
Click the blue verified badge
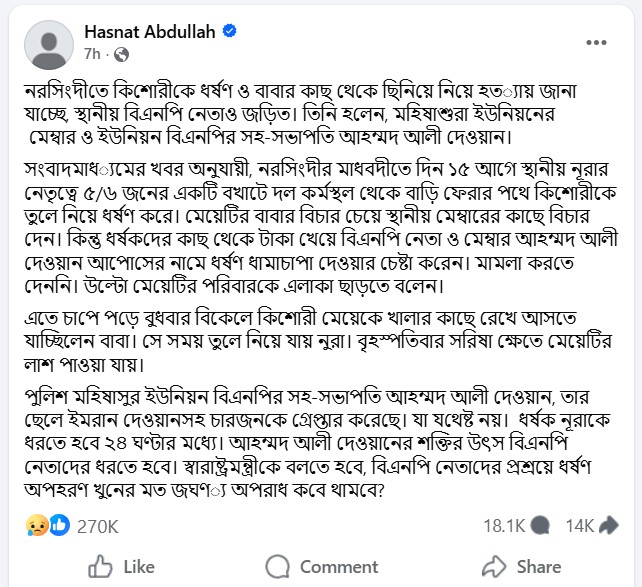pos(230,32)
